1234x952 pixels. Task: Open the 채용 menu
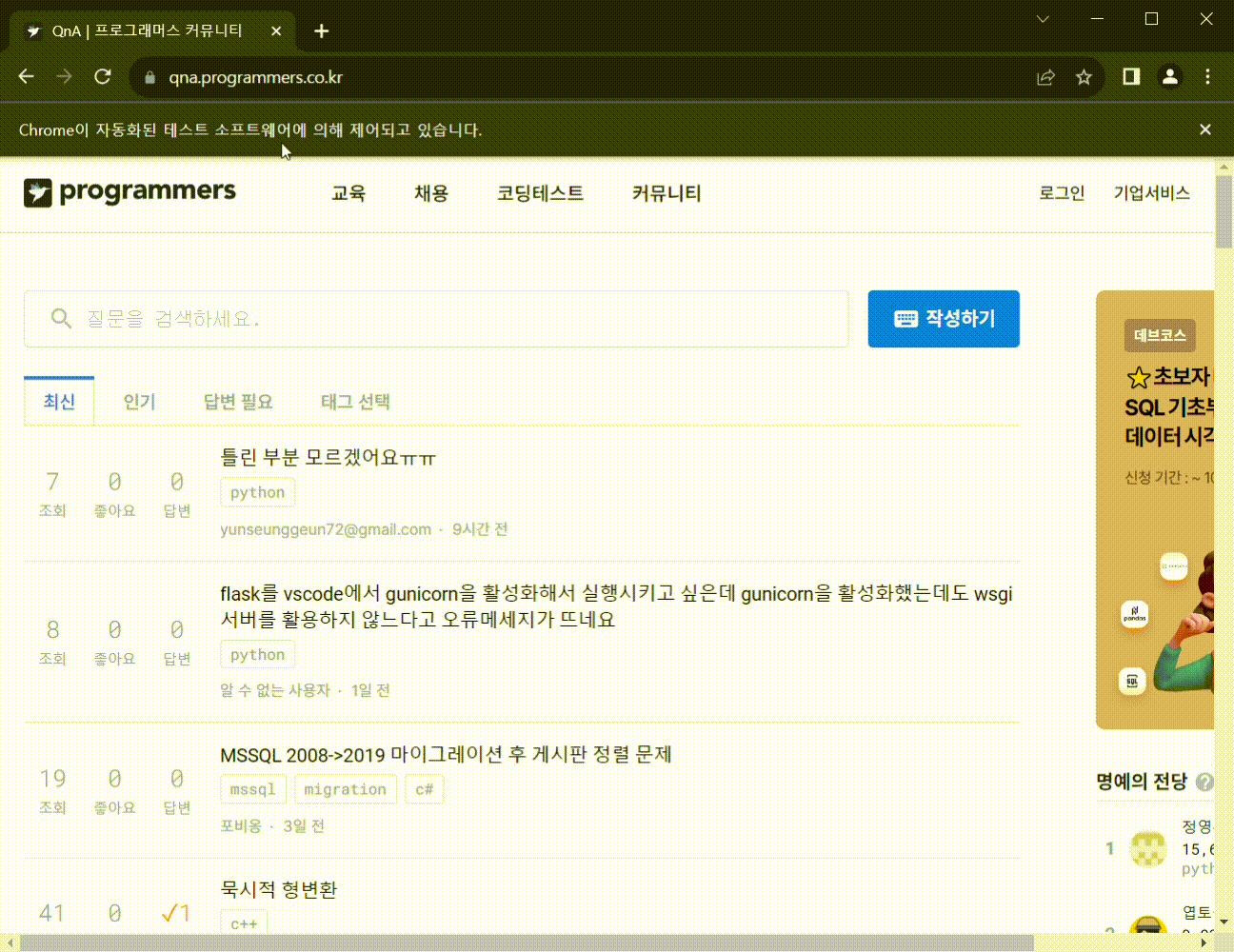tap(431, 193)
